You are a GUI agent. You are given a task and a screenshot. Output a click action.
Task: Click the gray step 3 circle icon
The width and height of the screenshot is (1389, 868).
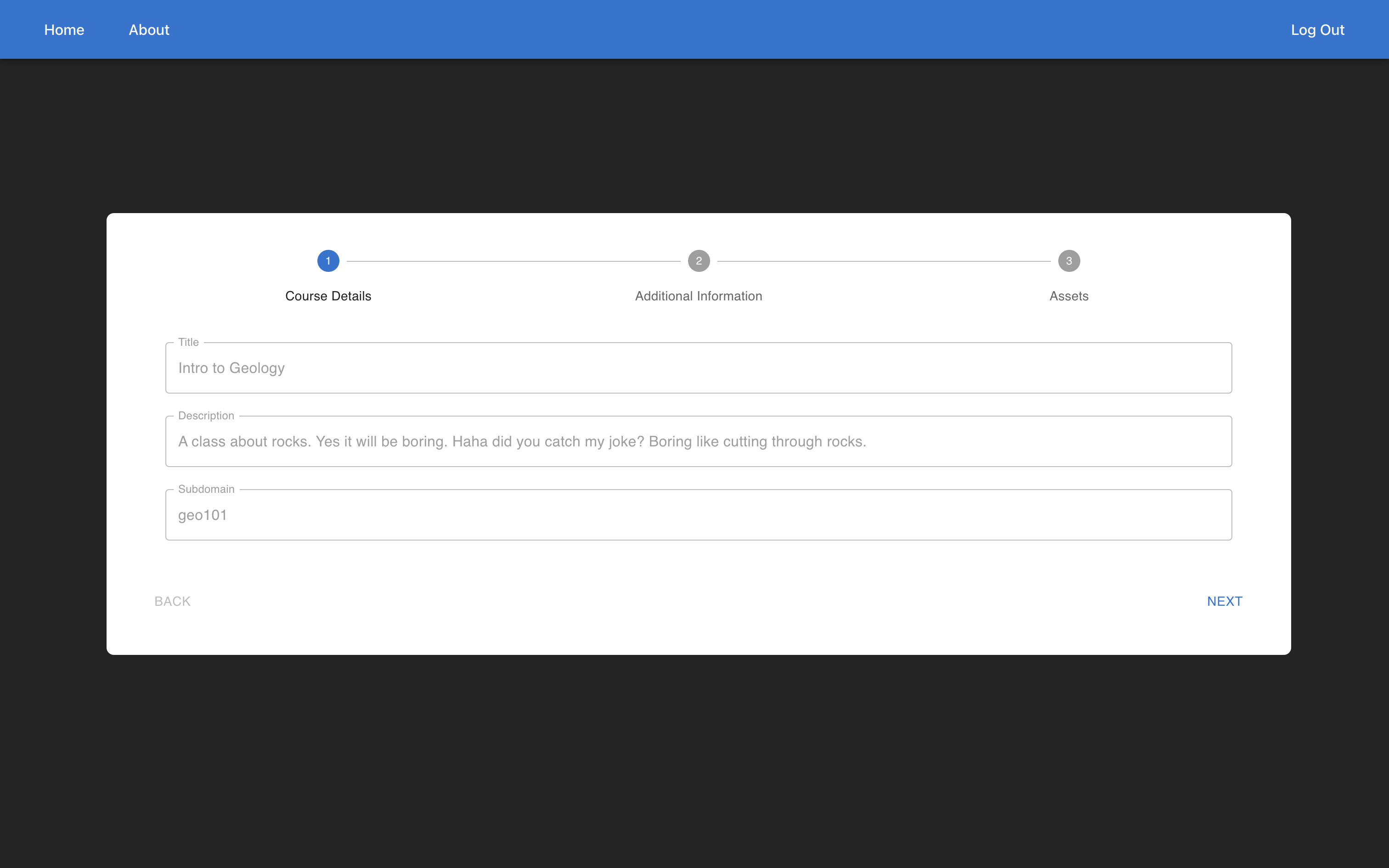[x=1069, y=261]
